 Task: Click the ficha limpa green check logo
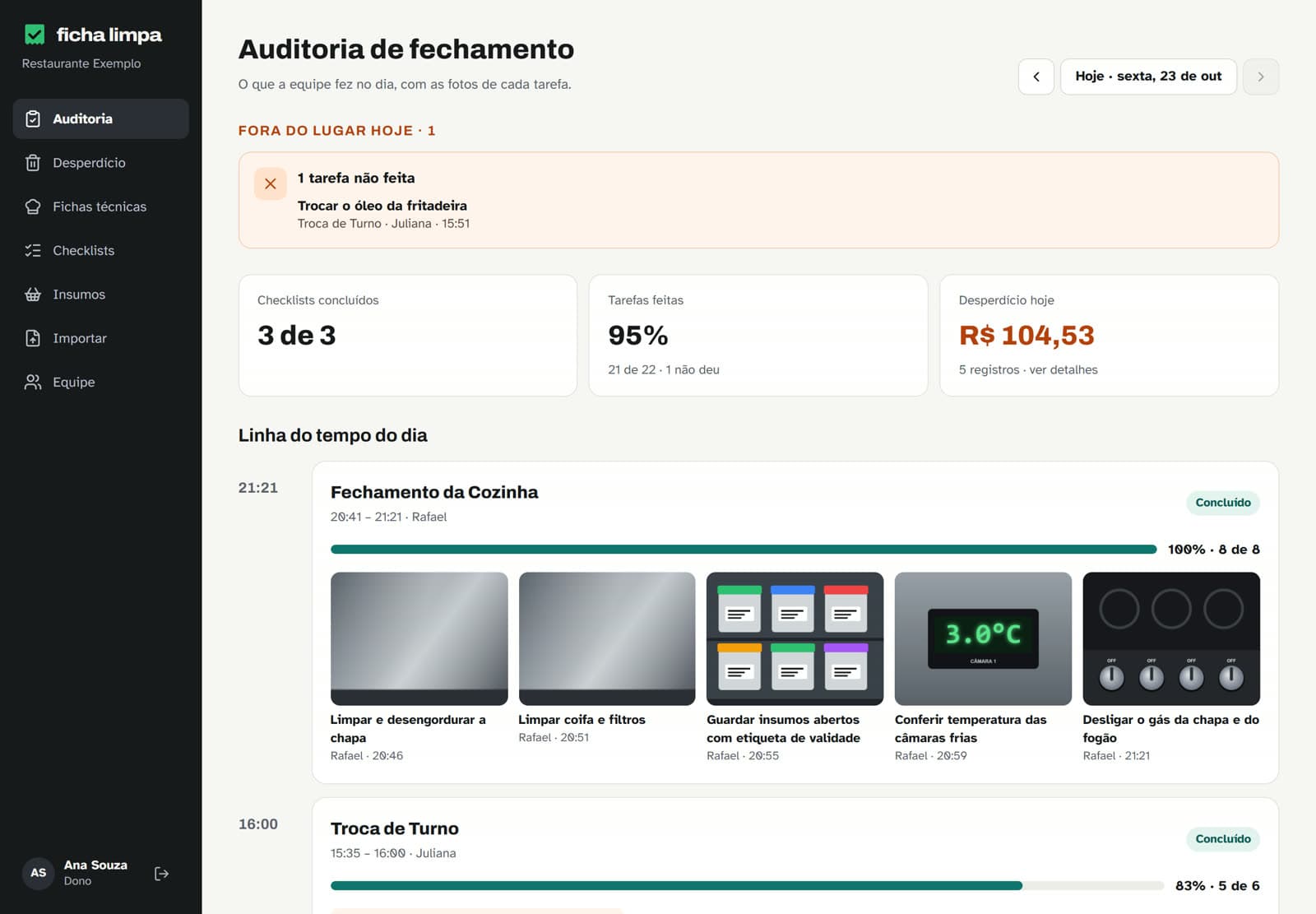35,35
